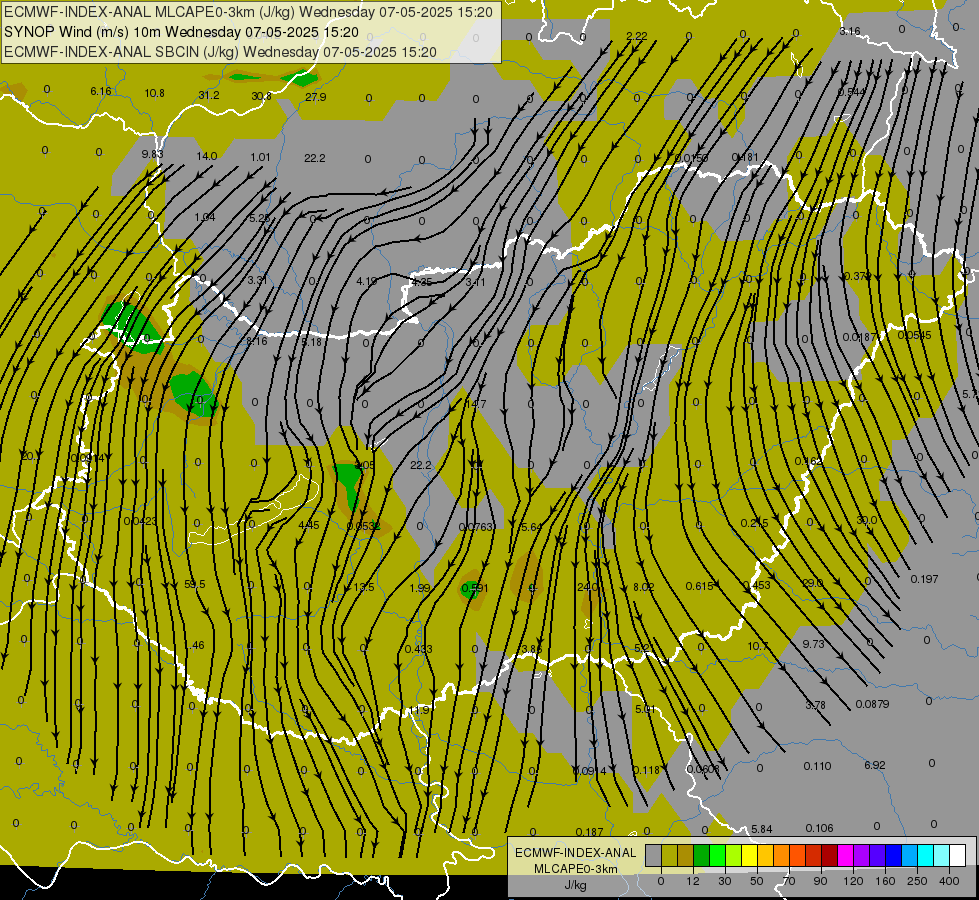Click the map value '30.8'
979x900 pixels.
click(x=262, y=96)
